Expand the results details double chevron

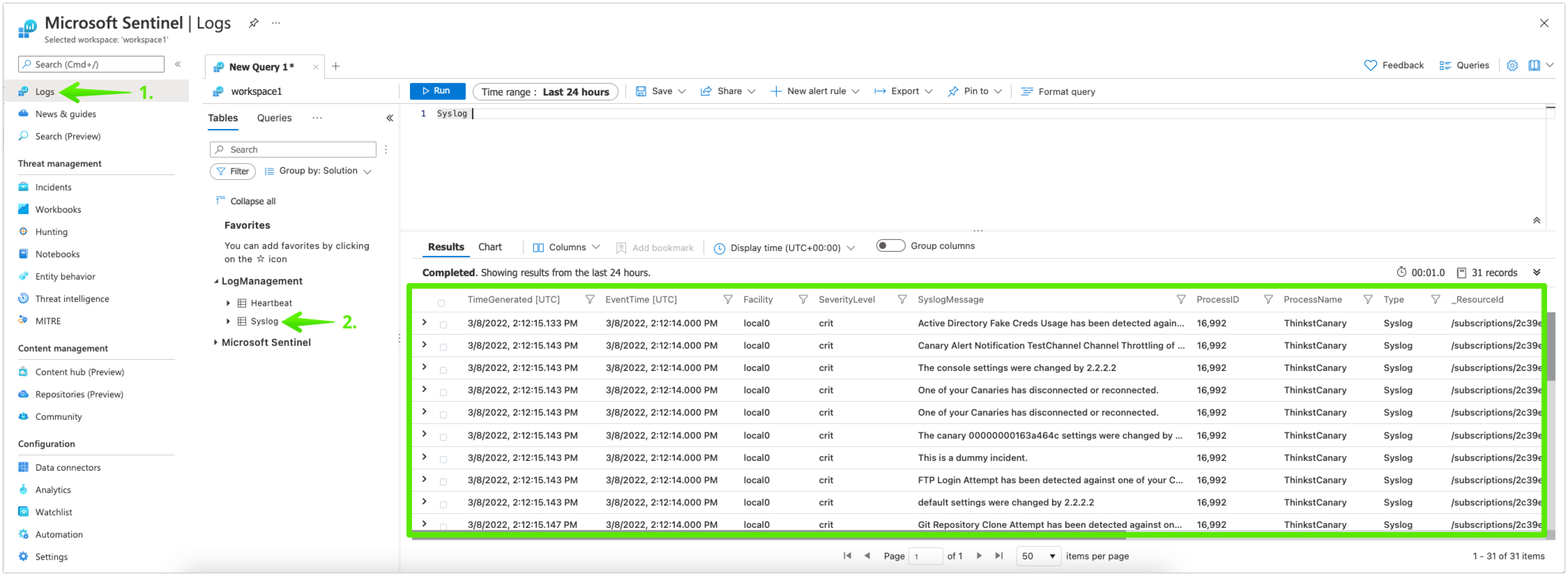[x=1536, y=273]
